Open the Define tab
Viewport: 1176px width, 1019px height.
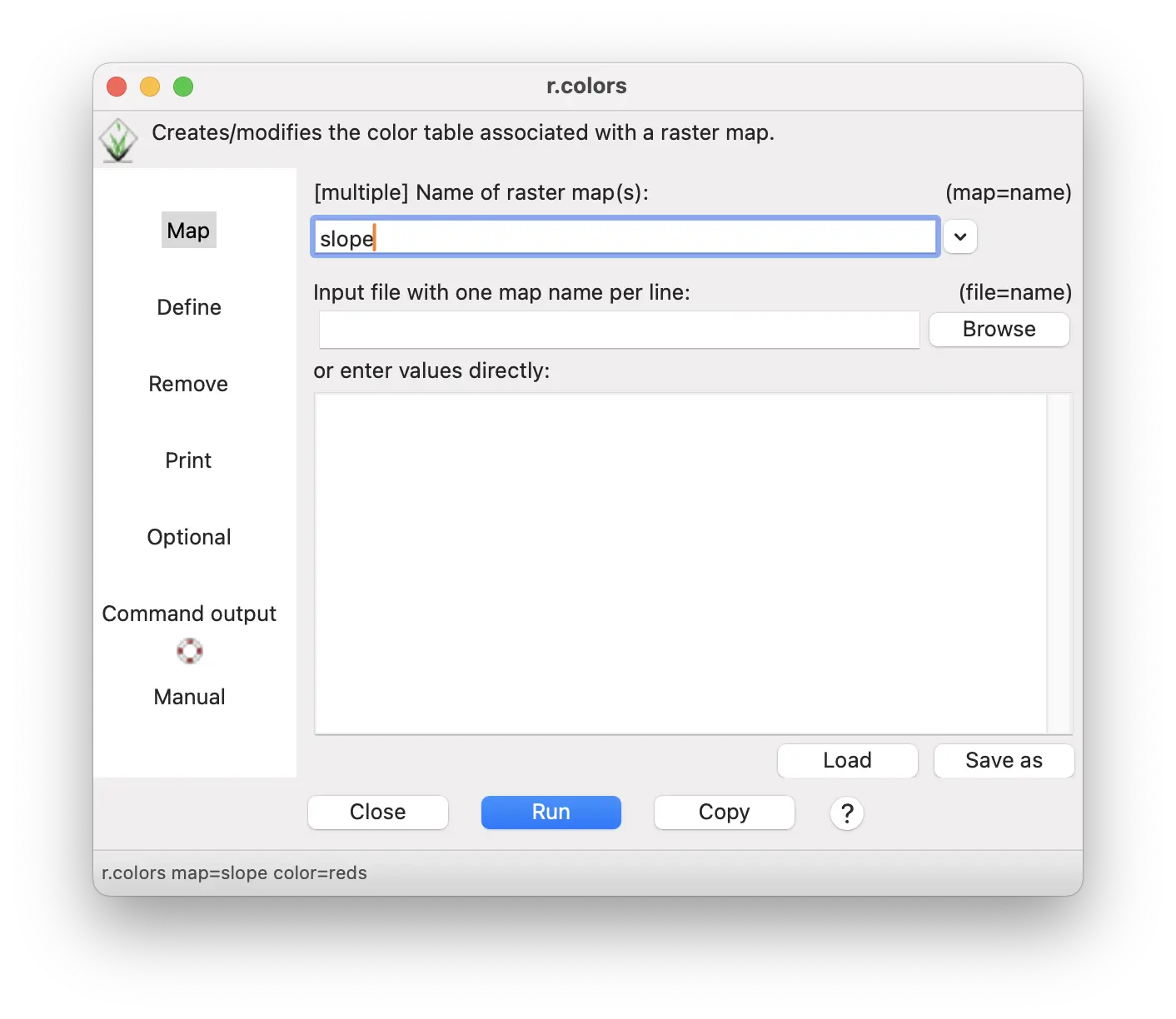[188, 307]
